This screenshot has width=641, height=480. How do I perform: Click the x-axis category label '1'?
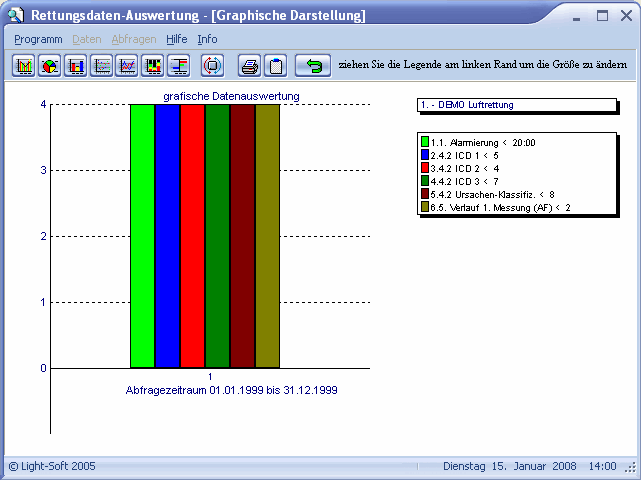pos(210,377)
